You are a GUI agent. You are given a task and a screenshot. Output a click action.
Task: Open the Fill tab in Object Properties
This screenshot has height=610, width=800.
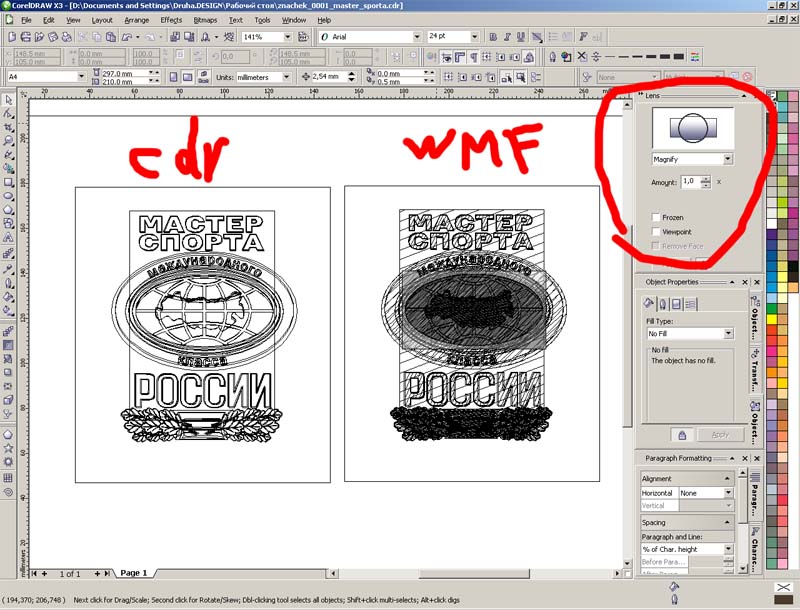click(x=648, y=304)
